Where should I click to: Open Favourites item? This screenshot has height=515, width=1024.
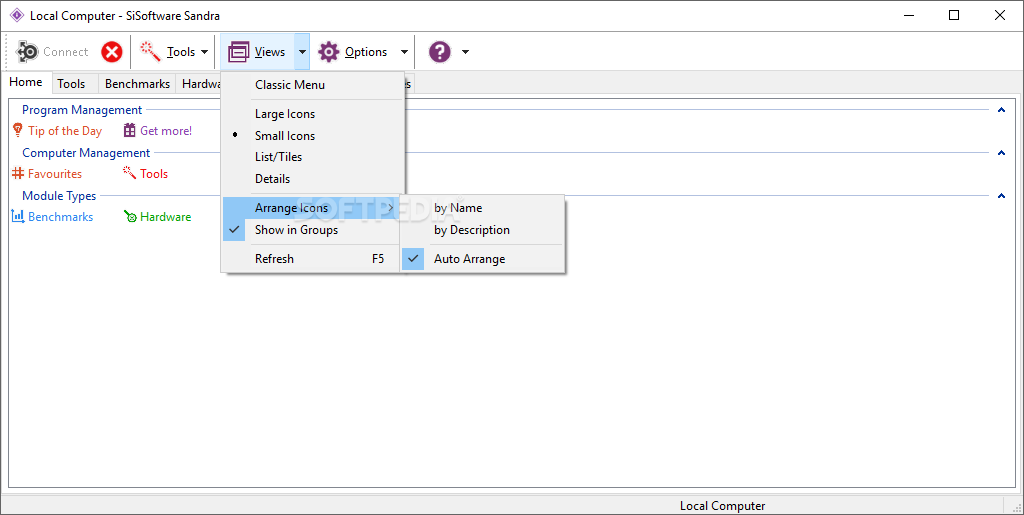(55, 174)
